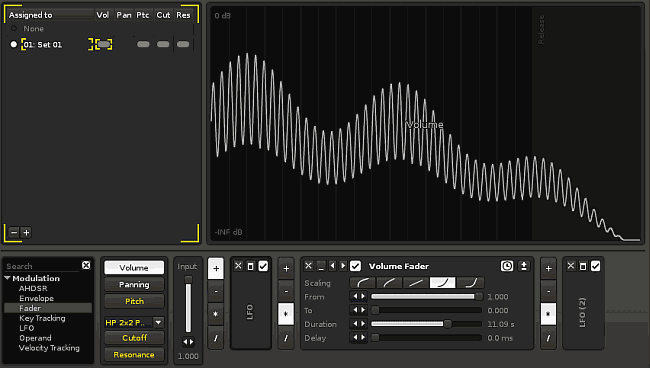This screenshot has height=368, width=650.
Task: Adjust the Duration value with its arrow stepper
Action: point(359,324)
